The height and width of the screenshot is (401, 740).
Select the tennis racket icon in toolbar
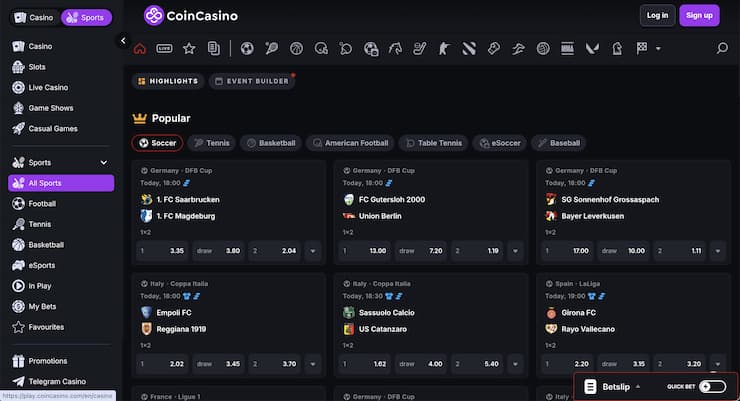271,49
